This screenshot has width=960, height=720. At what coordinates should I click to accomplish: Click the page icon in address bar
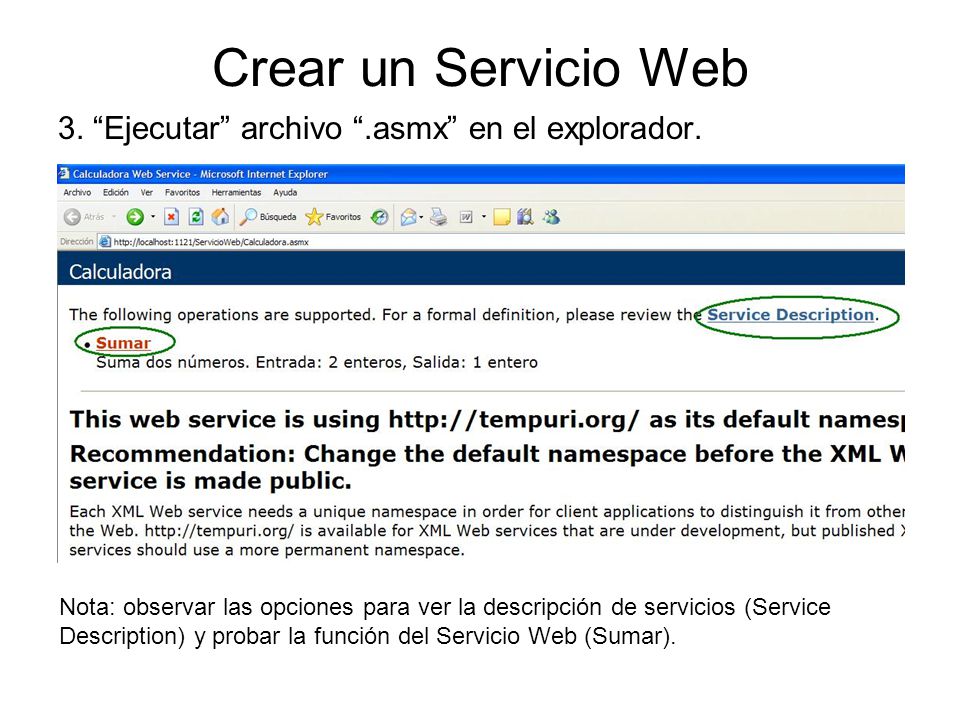[105, 242]
